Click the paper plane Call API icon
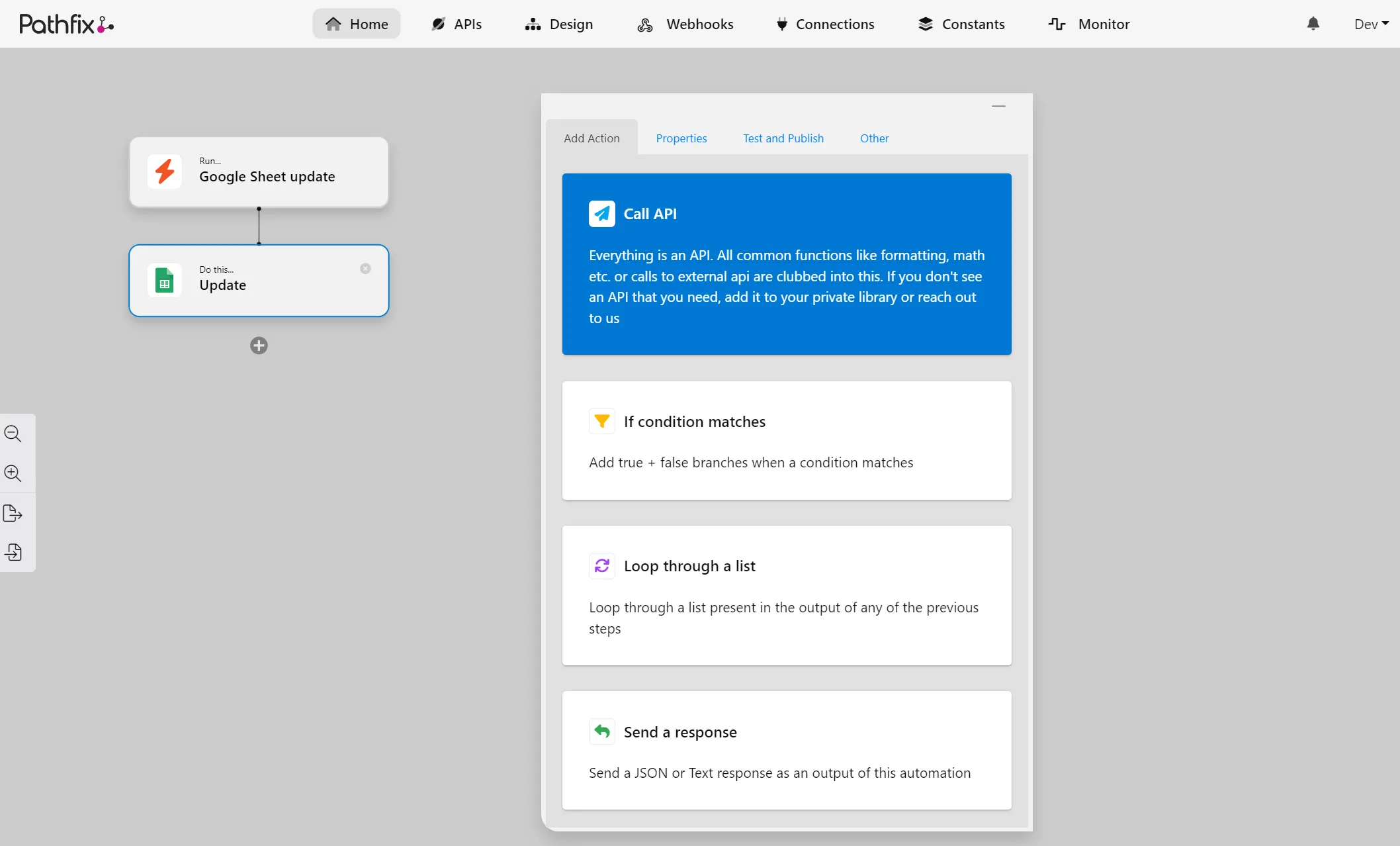This screenshot has width=1400, height=846. pyautogui.click(x=602, y=214)
